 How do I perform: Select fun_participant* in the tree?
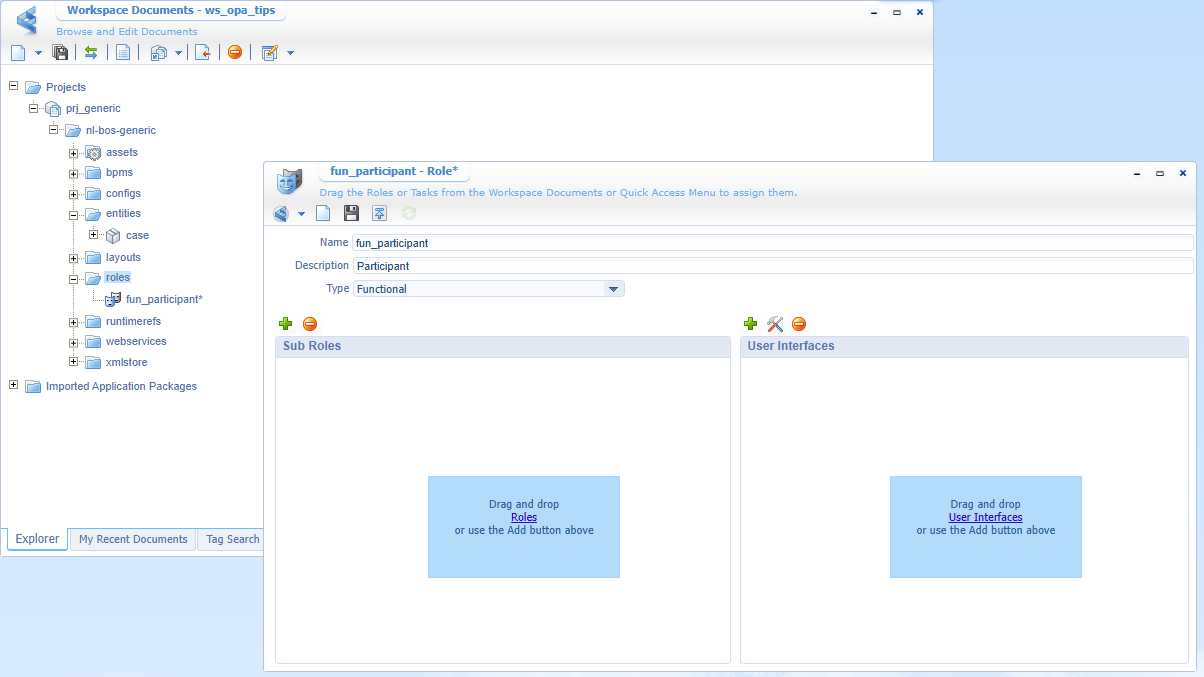[x=164, y=299]
